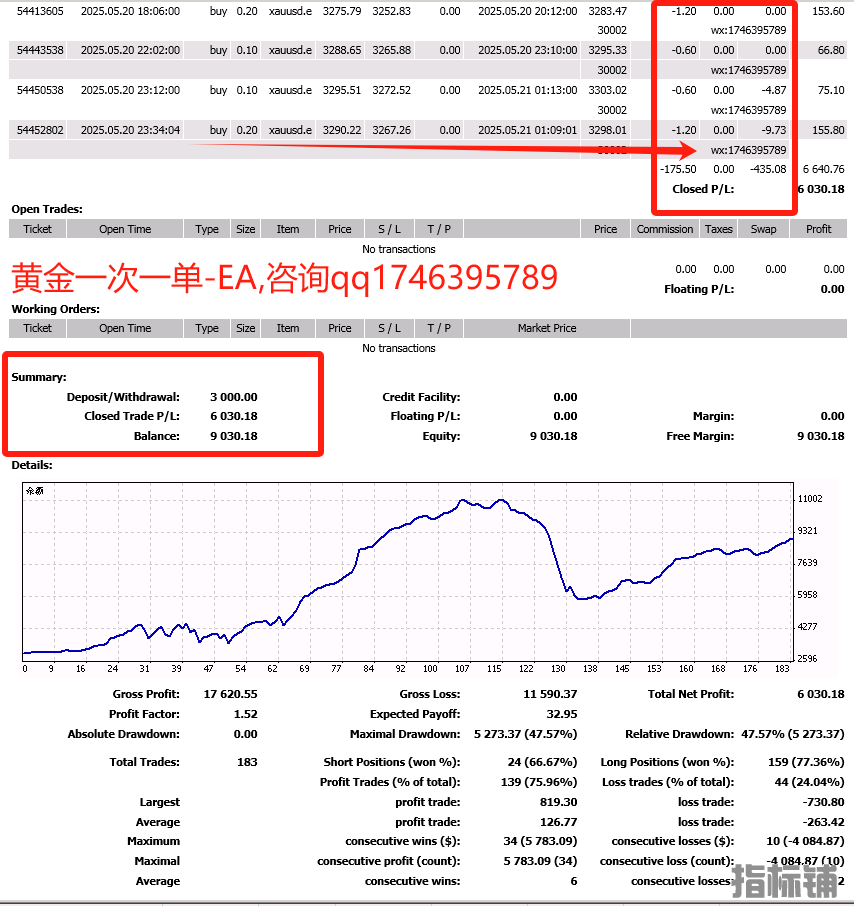Screen dimensions: 854x906
Task: Click Short Positions value 24 (66.67%)
Action: [542, 762]
